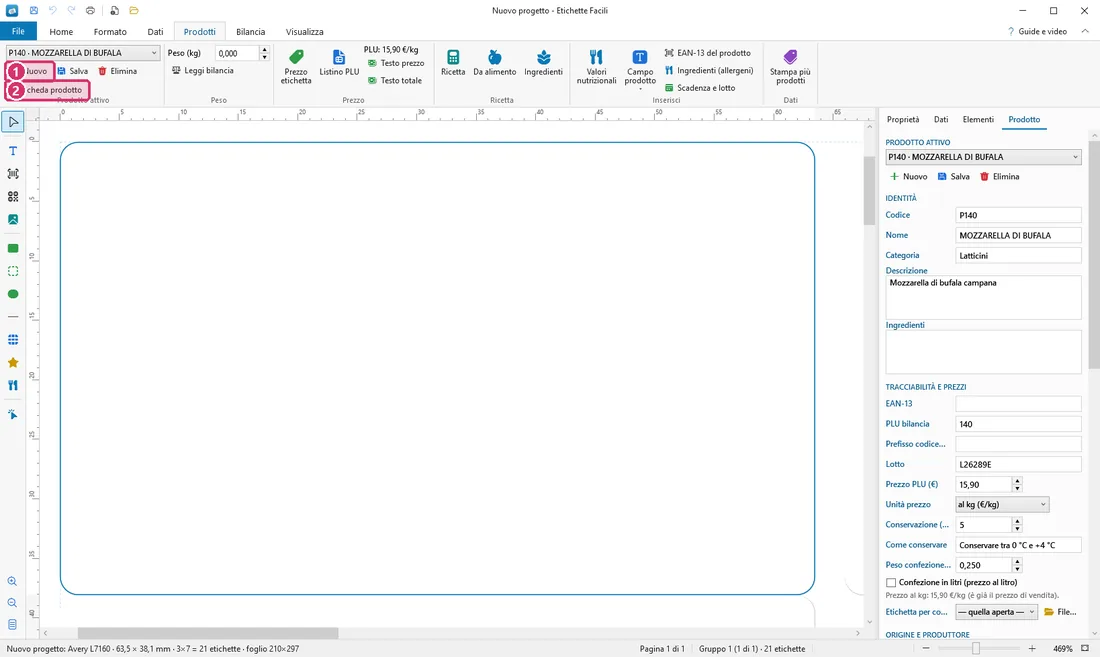The height and width of the screenshot is (657, 1100).
Task: Open the Unità prezzo dropdown
Action: 1002,505
